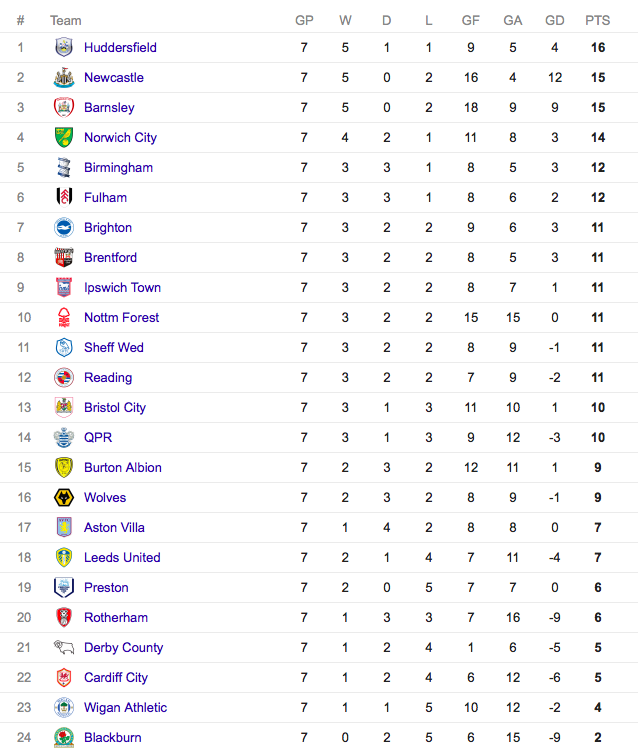Click the Fulham crest icon
The height and width of the screenshot is (751, 638).
click(64, 197)
